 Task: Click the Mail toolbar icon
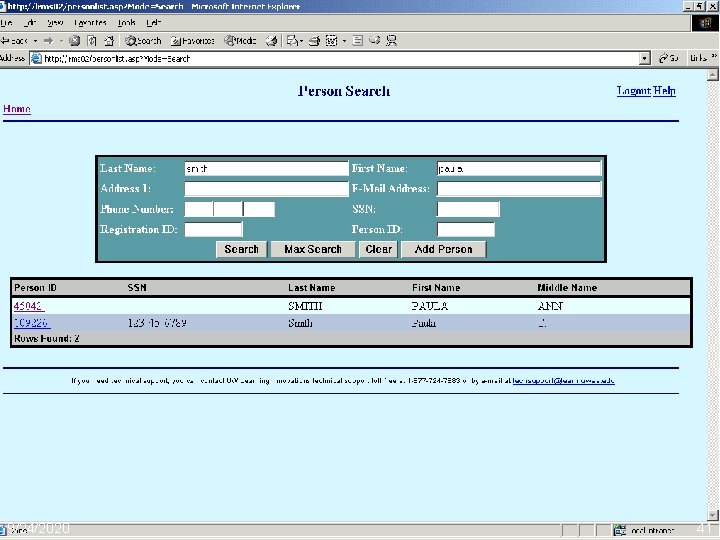click(x=292, y=41)
